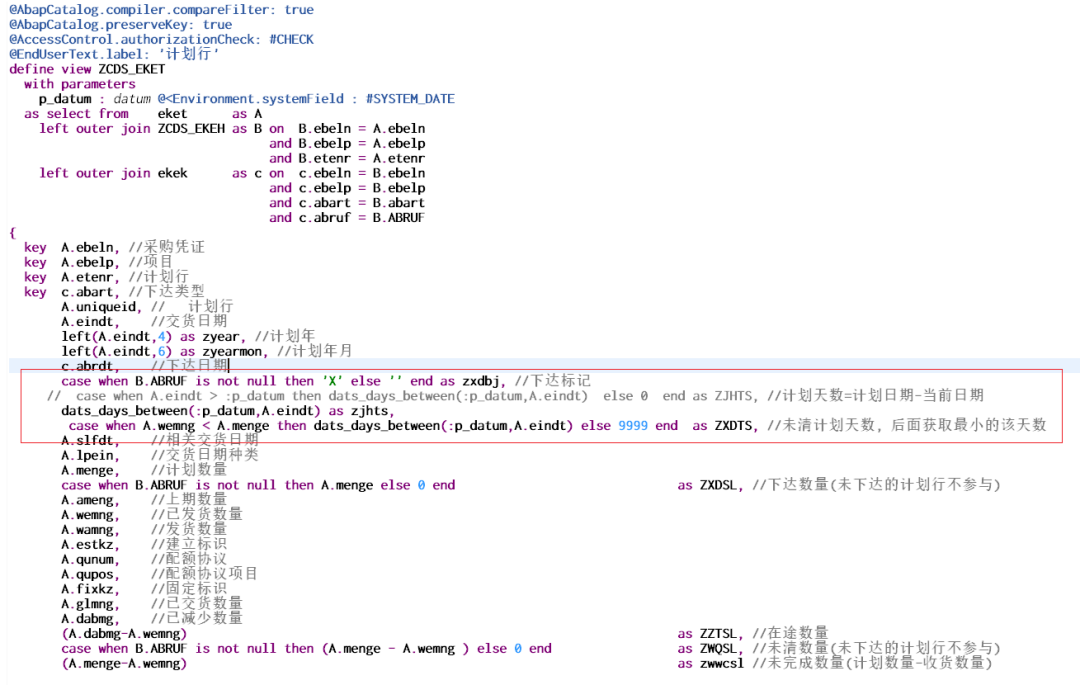Click the @EndUserText.label annotation line
Viewport: 1080px width, 685px height.
pyautogui.click(x=114, y=54)
